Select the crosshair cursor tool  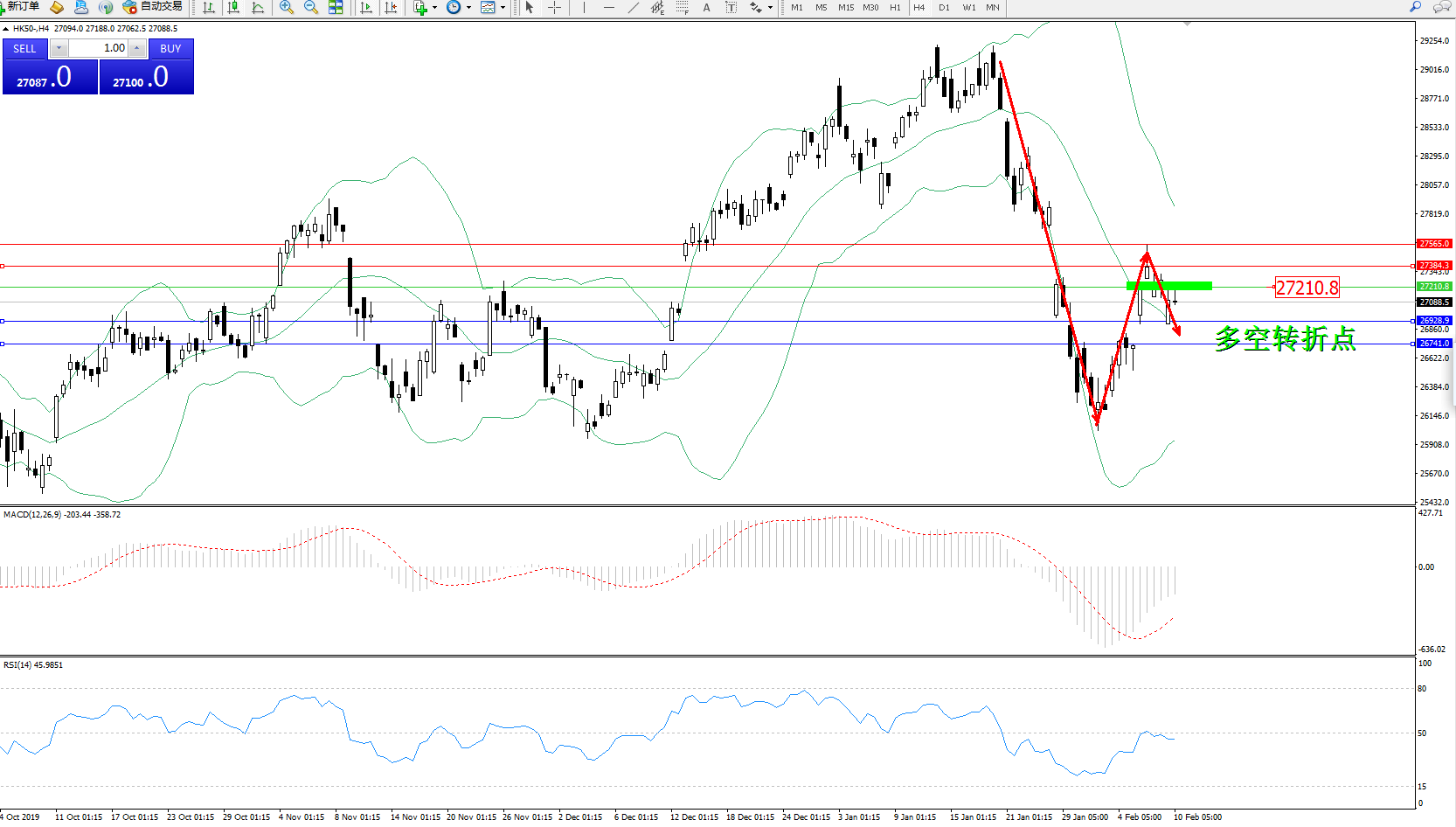[x=554, y=8]
